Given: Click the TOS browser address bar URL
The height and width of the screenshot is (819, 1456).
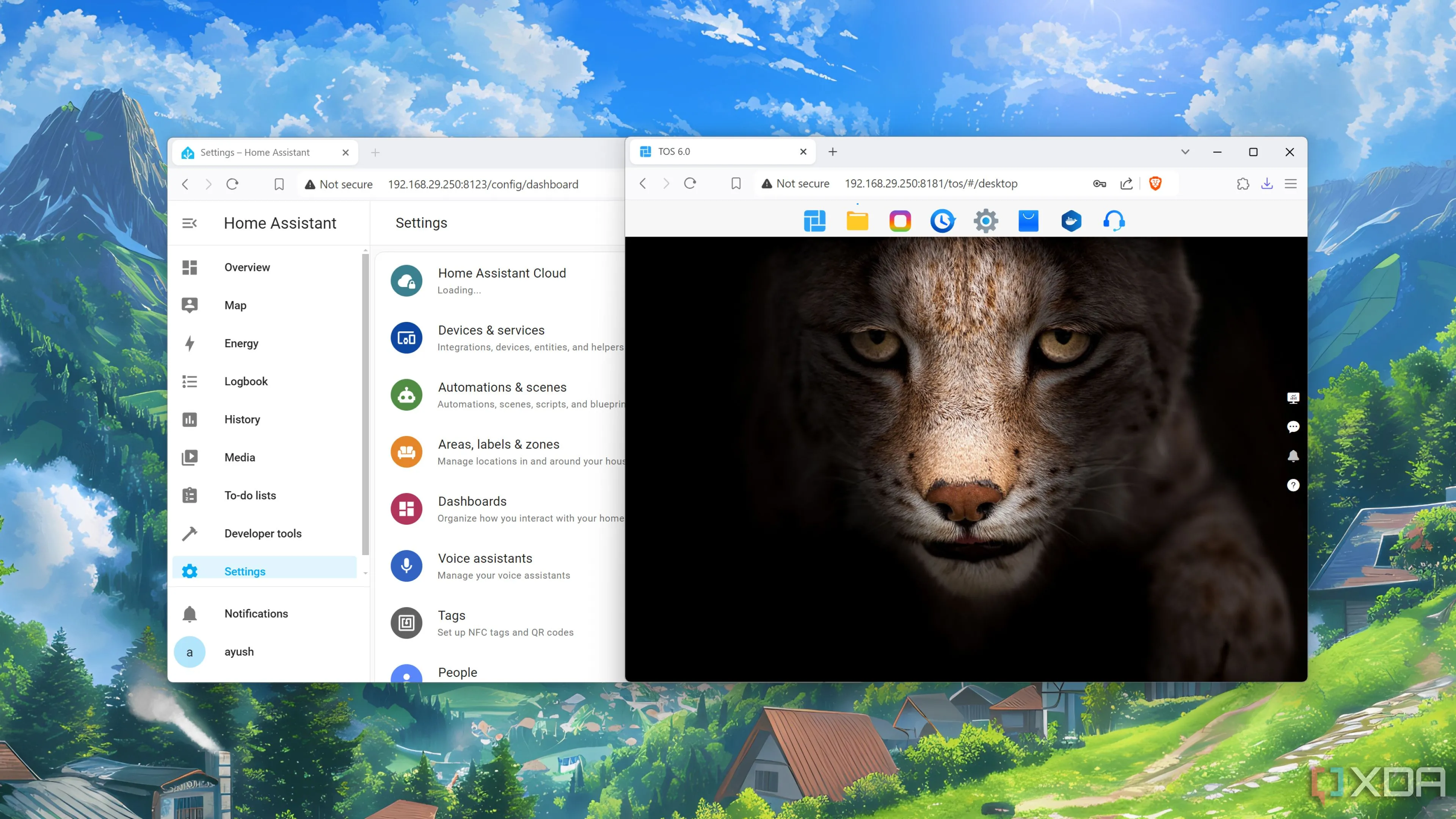Looking at the screenshot, I should (930, 183).
